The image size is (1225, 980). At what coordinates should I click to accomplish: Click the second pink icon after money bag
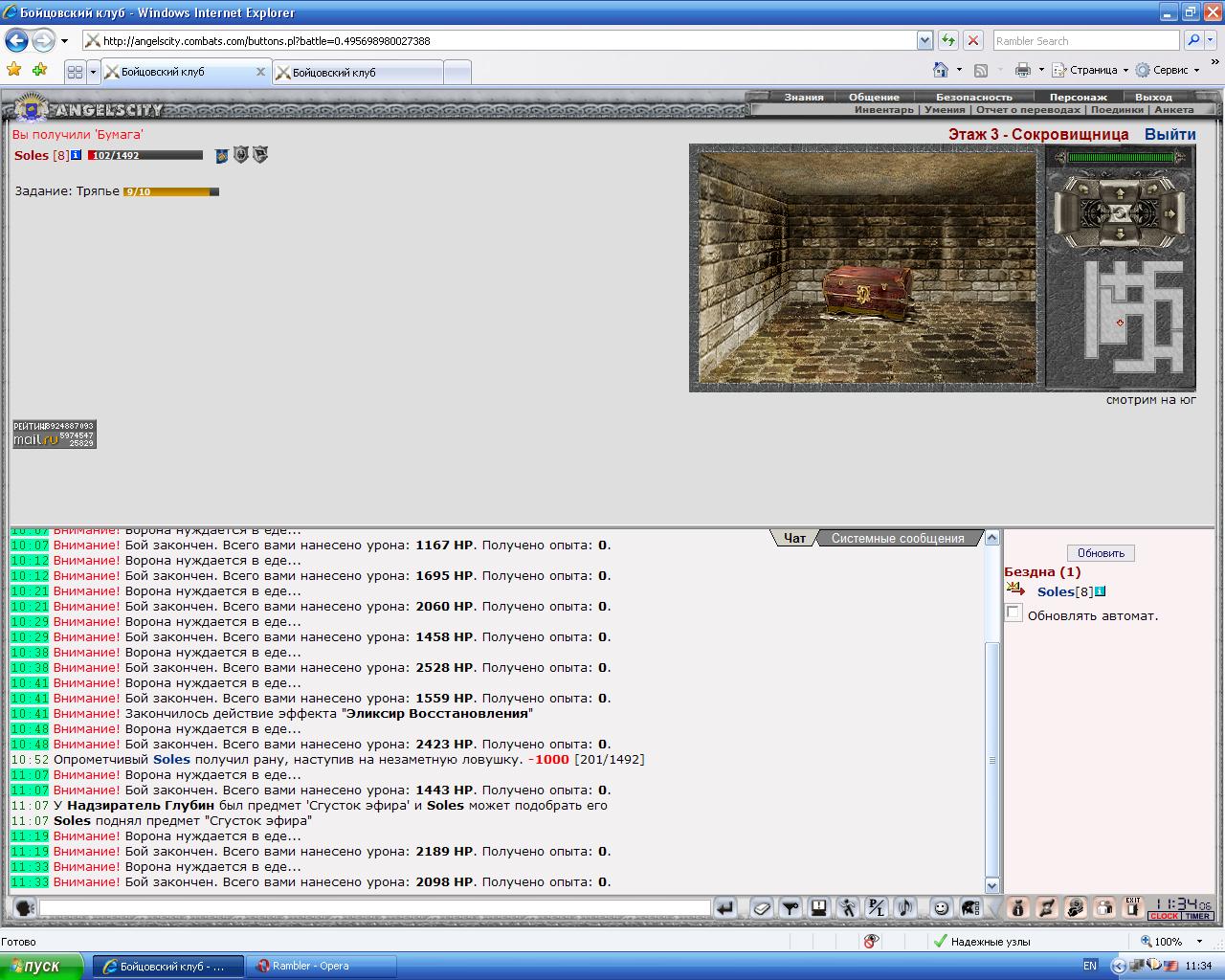click(1046, 908)
